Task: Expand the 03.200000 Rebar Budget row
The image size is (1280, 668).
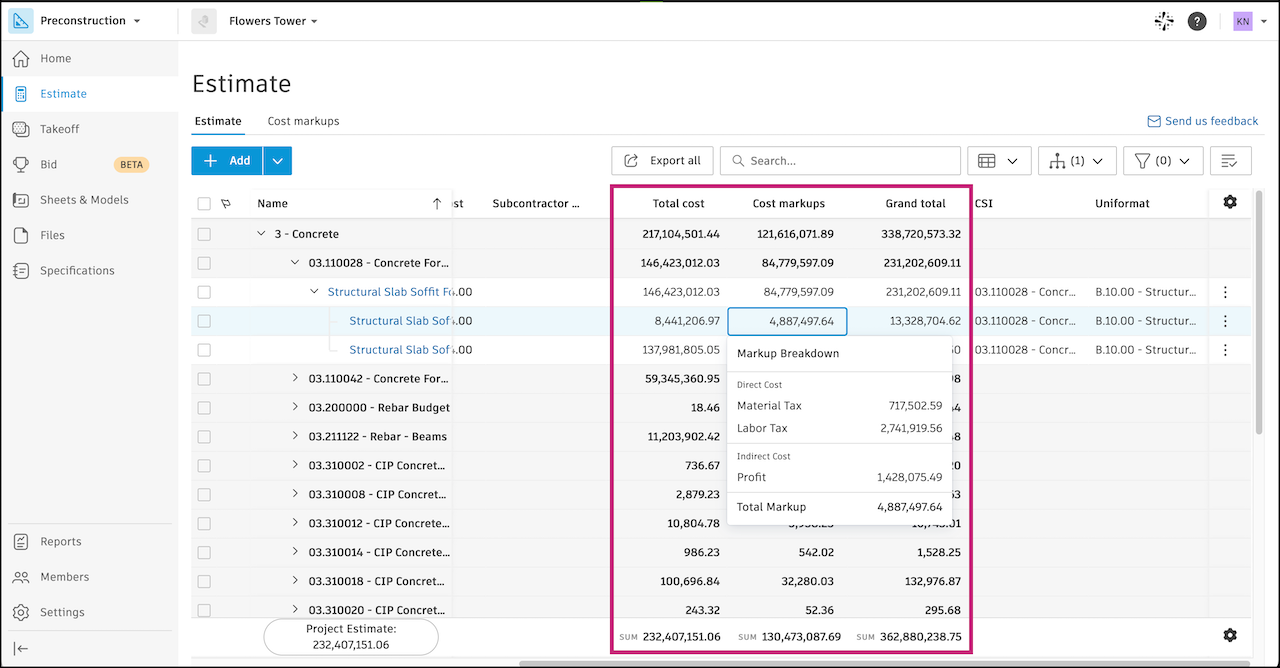Action: [x=295, y=408]
